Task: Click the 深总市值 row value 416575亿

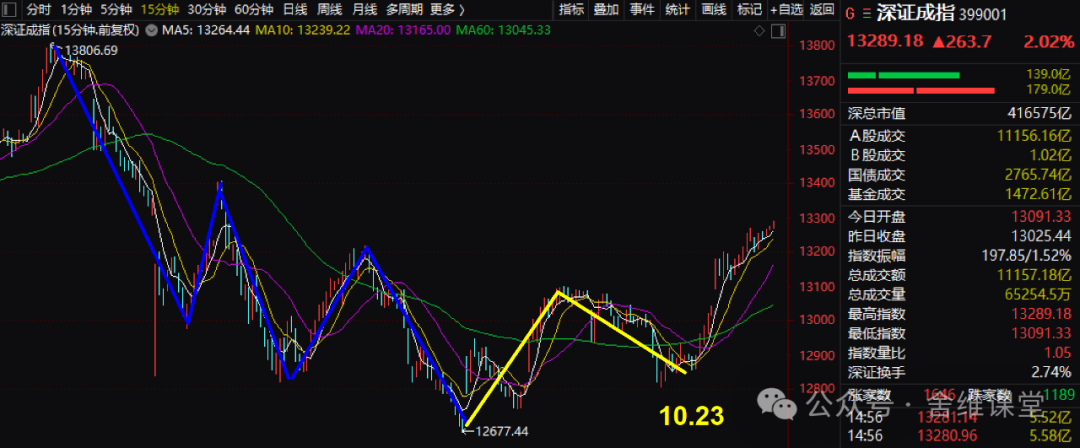Action: click(x=1040, y=114)
